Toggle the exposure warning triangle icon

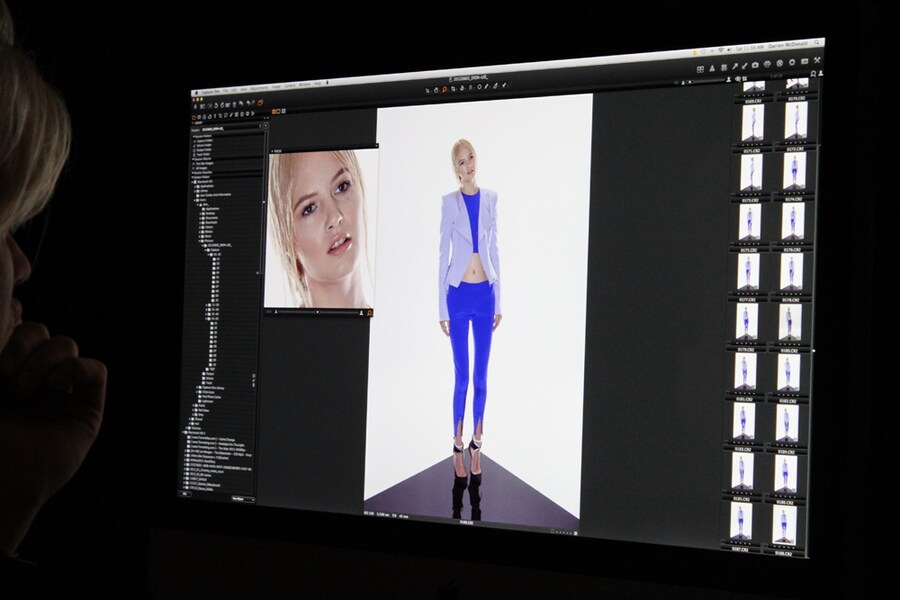point(712,68)
